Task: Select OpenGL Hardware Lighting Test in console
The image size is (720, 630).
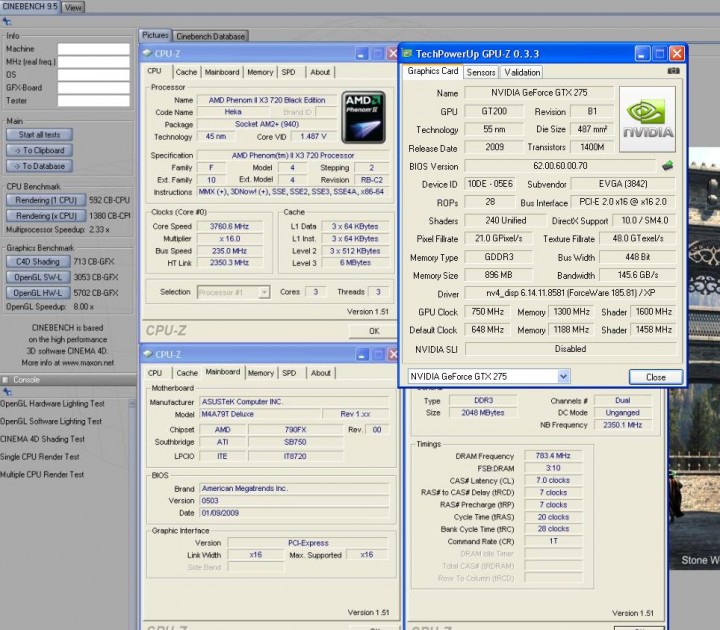Action: click(x=53, y=404)
